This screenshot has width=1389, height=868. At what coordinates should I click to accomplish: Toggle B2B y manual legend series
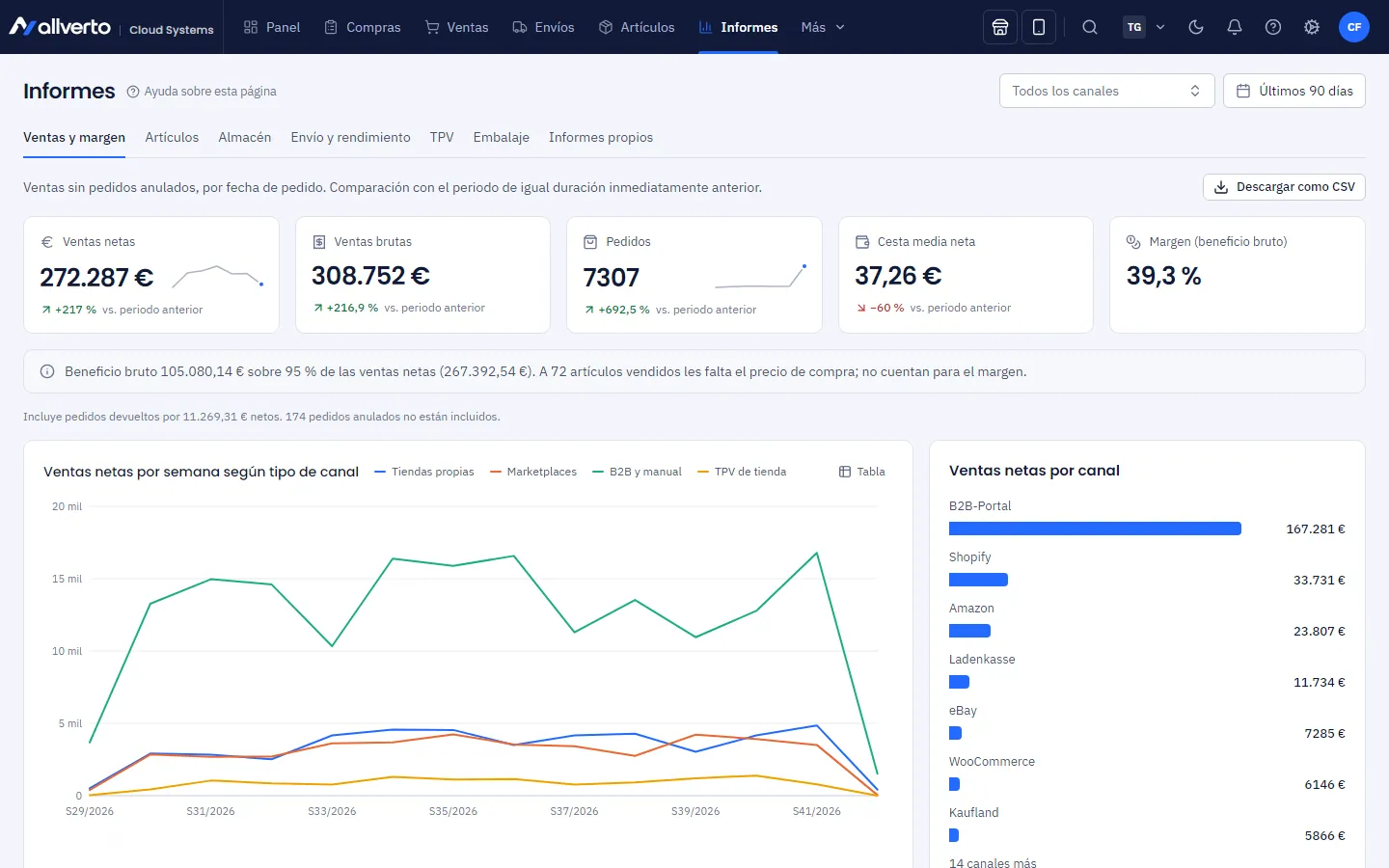click(x=637, y=472)
